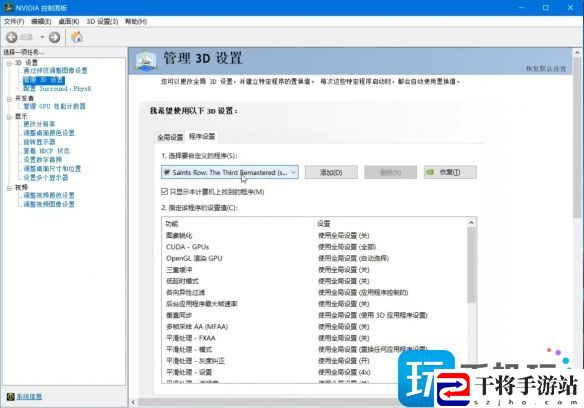This screenshot has height=408, width=584.
Task: Collapse the 显示 tree node
Action: point(9,117)
